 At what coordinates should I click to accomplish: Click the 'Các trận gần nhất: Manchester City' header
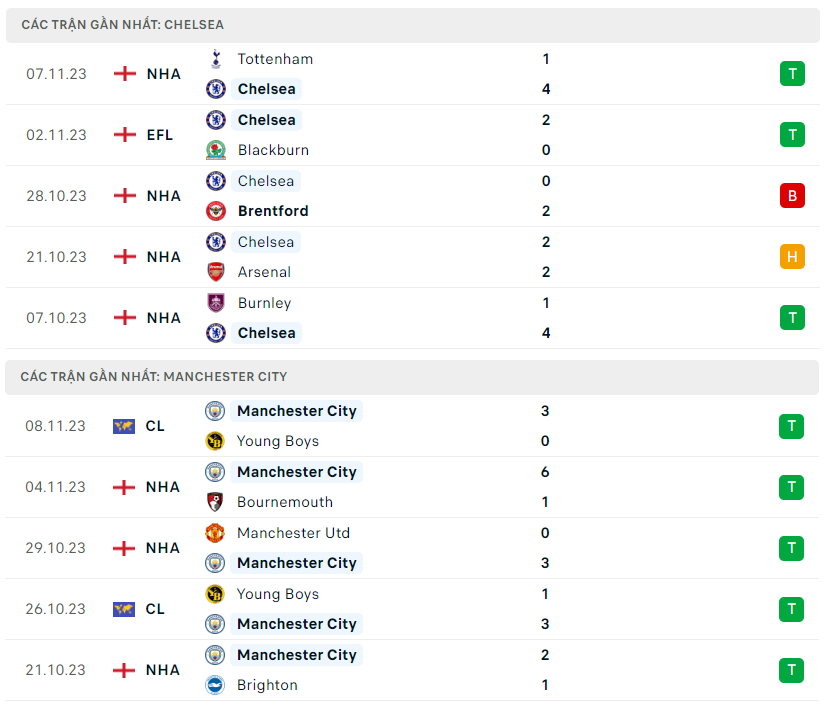click(154, 377)
